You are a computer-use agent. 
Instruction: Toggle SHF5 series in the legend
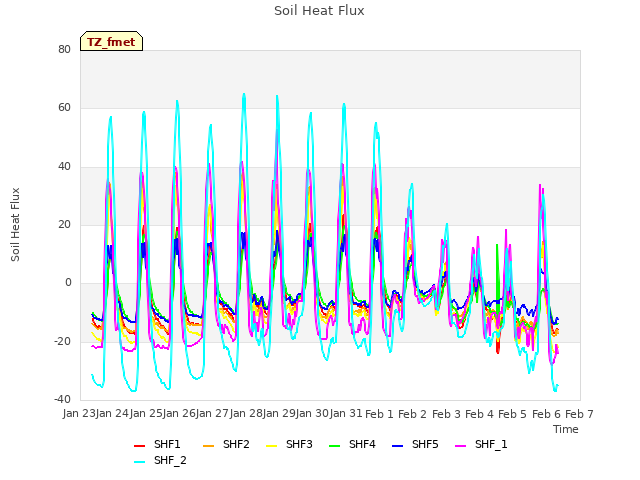coord(415,444)
